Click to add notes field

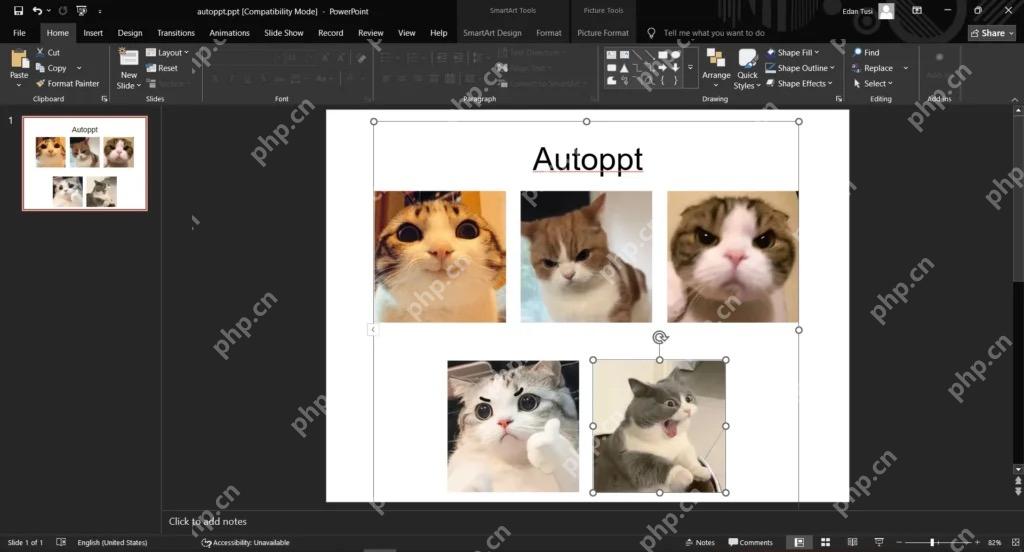(x=208, y=521)
